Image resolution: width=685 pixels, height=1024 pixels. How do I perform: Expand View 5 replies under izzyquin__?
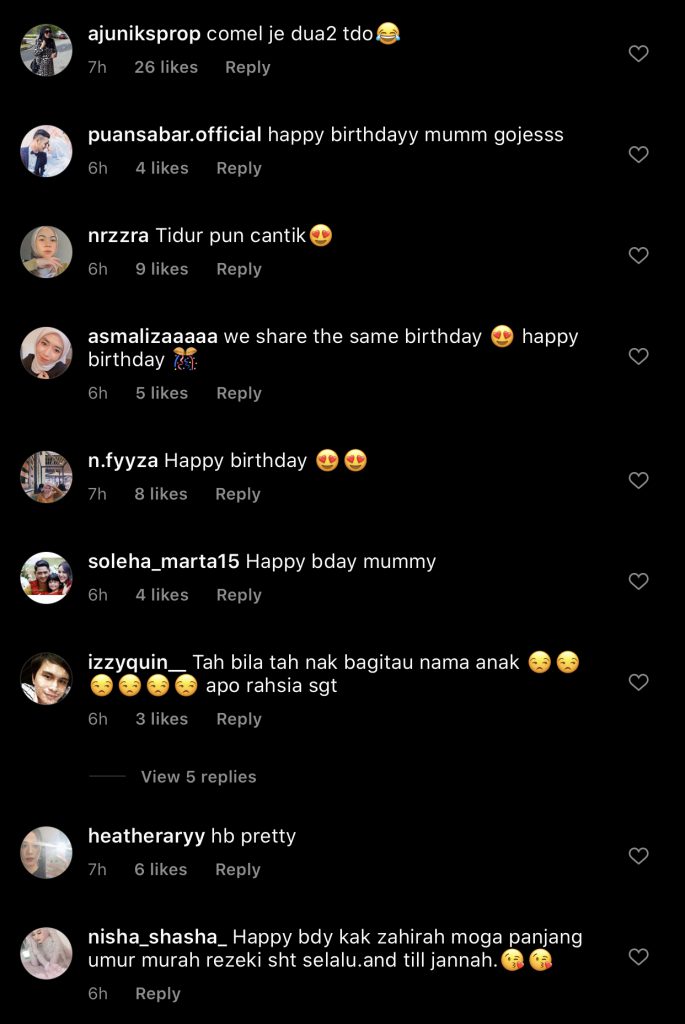198,777
